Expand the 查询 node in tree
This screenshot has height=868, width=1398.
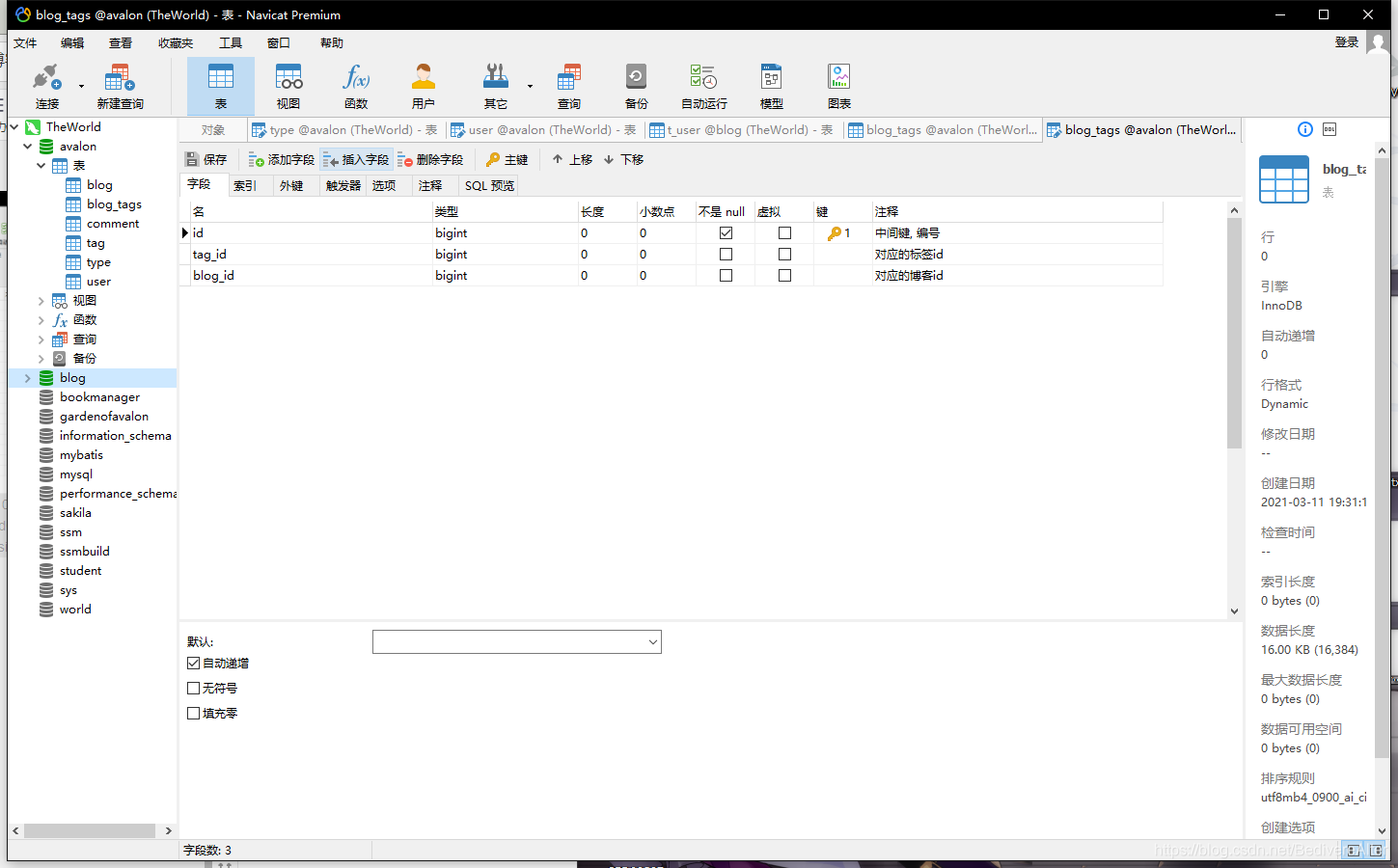coord(41,339)
